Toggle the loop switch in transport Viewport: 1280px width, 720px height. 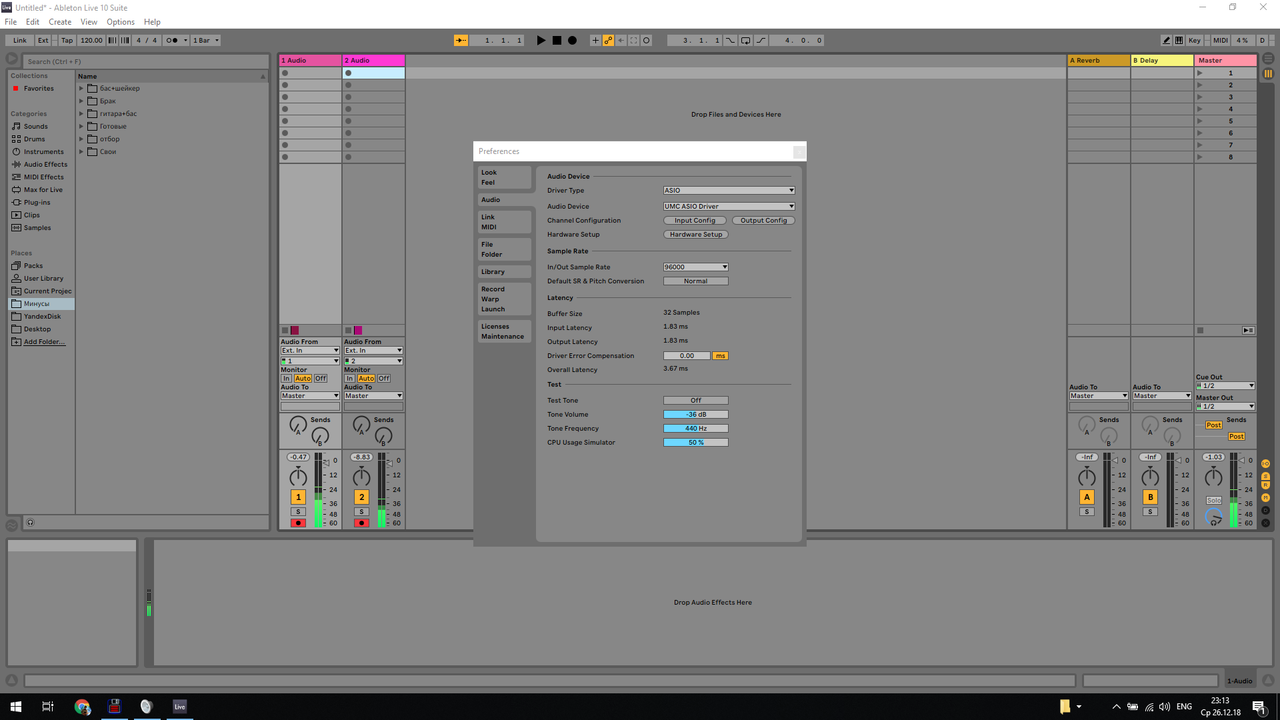point(745,40)
